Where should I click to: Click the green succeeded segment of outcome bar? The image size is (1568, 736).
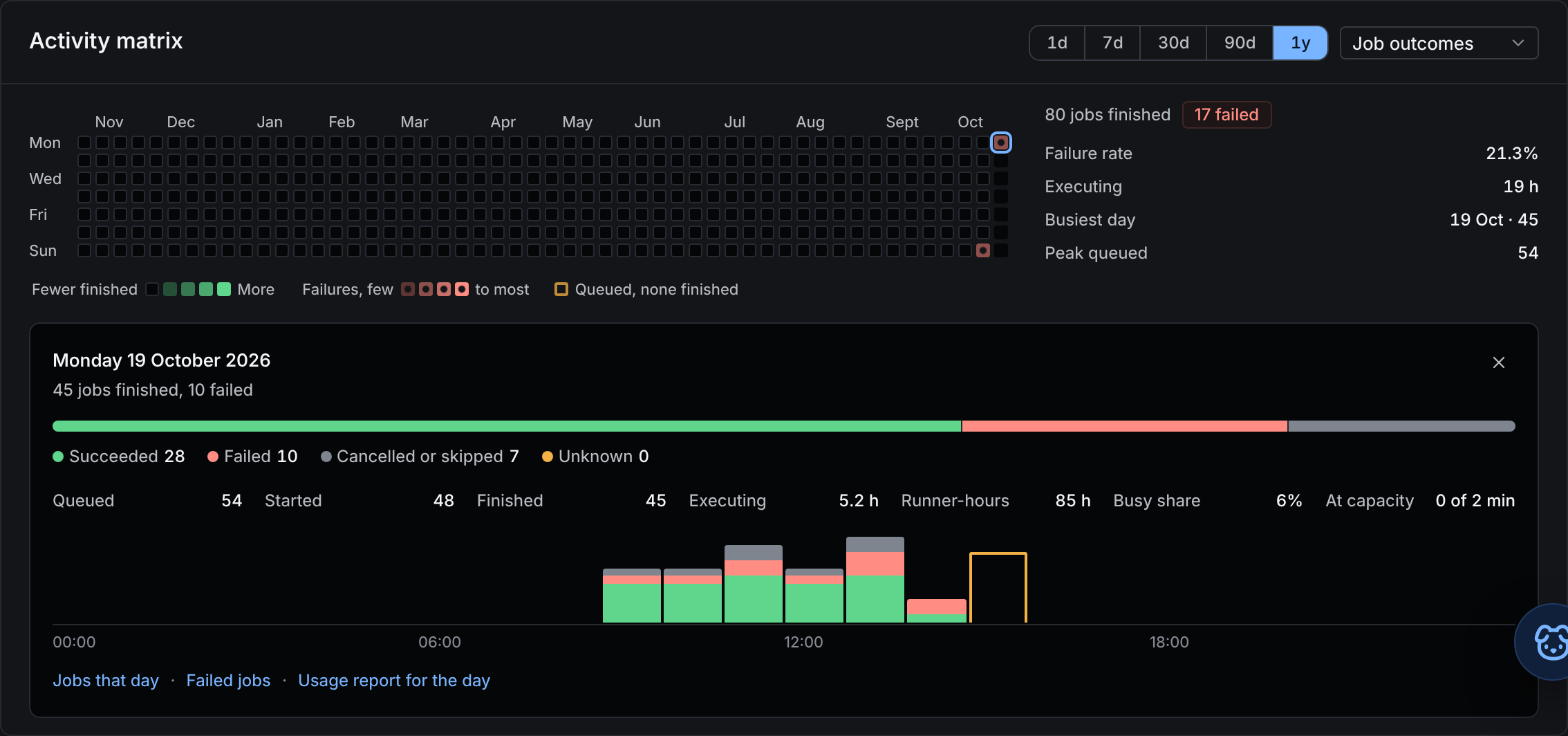point(507,426)
